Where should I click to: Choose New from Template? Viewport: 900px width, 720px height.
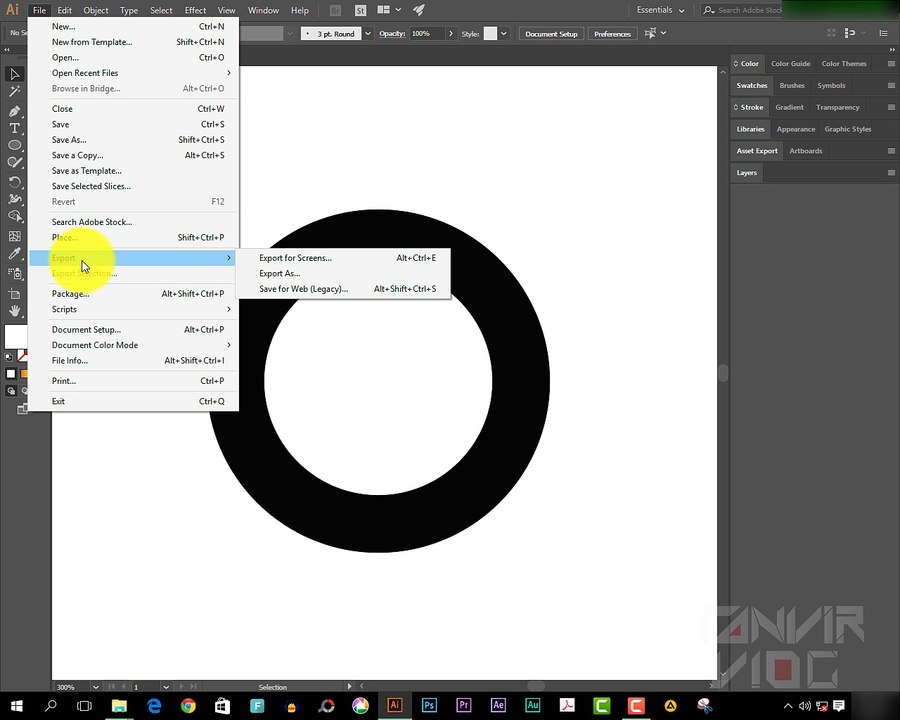134,42
